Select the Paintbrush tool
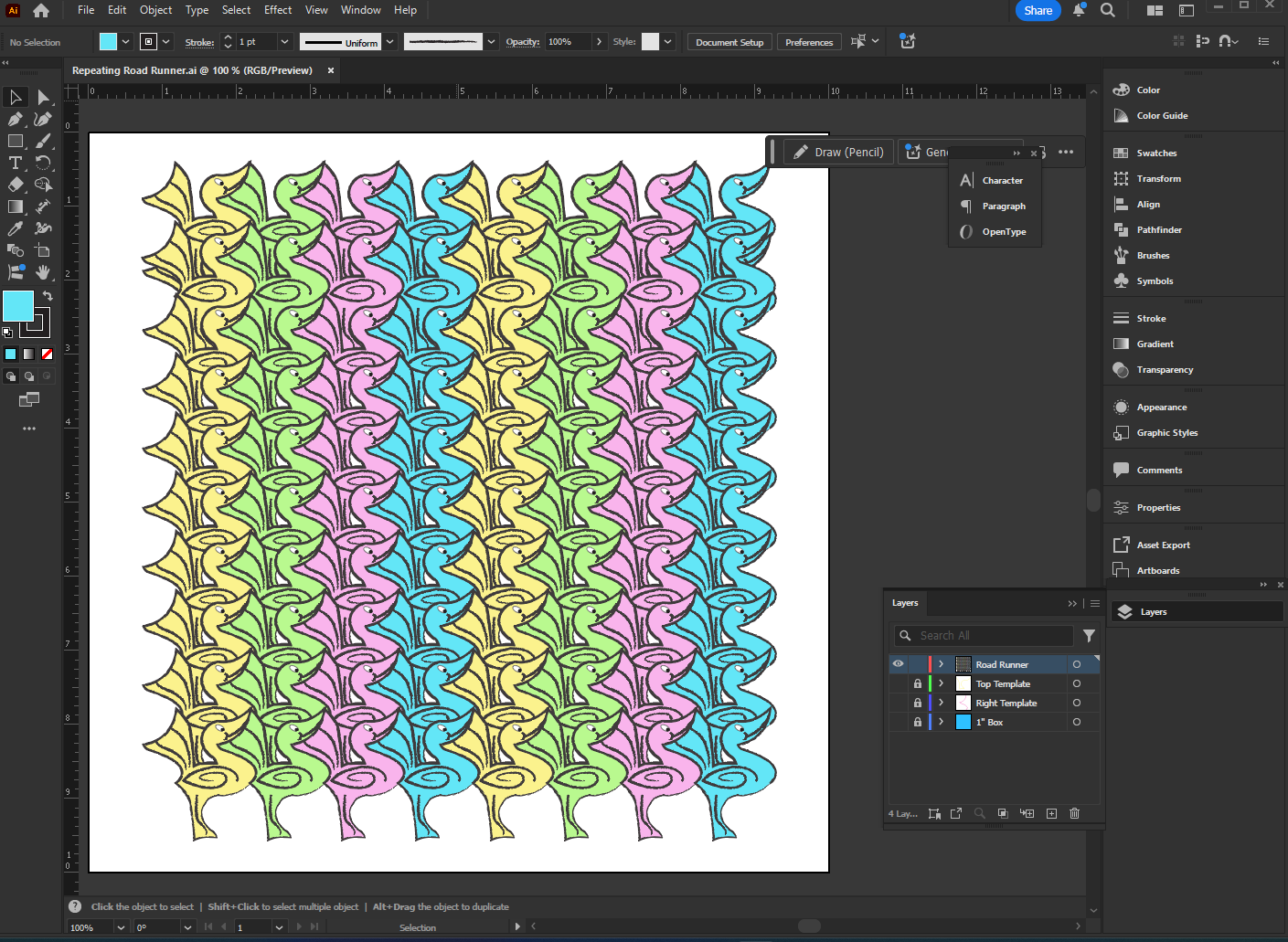The height and width of the screenshot is (942, 1288). point(43,141)
